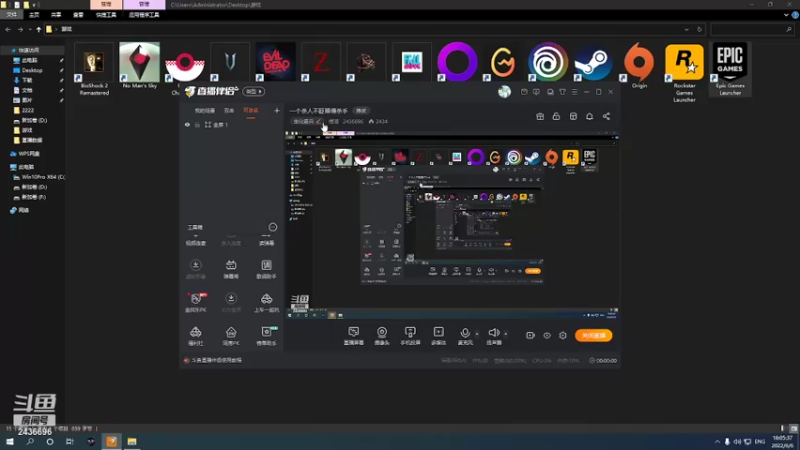Open the purple ring icon shortcut
This screenshot has width=800, height=450.
[x=457, y=62]
